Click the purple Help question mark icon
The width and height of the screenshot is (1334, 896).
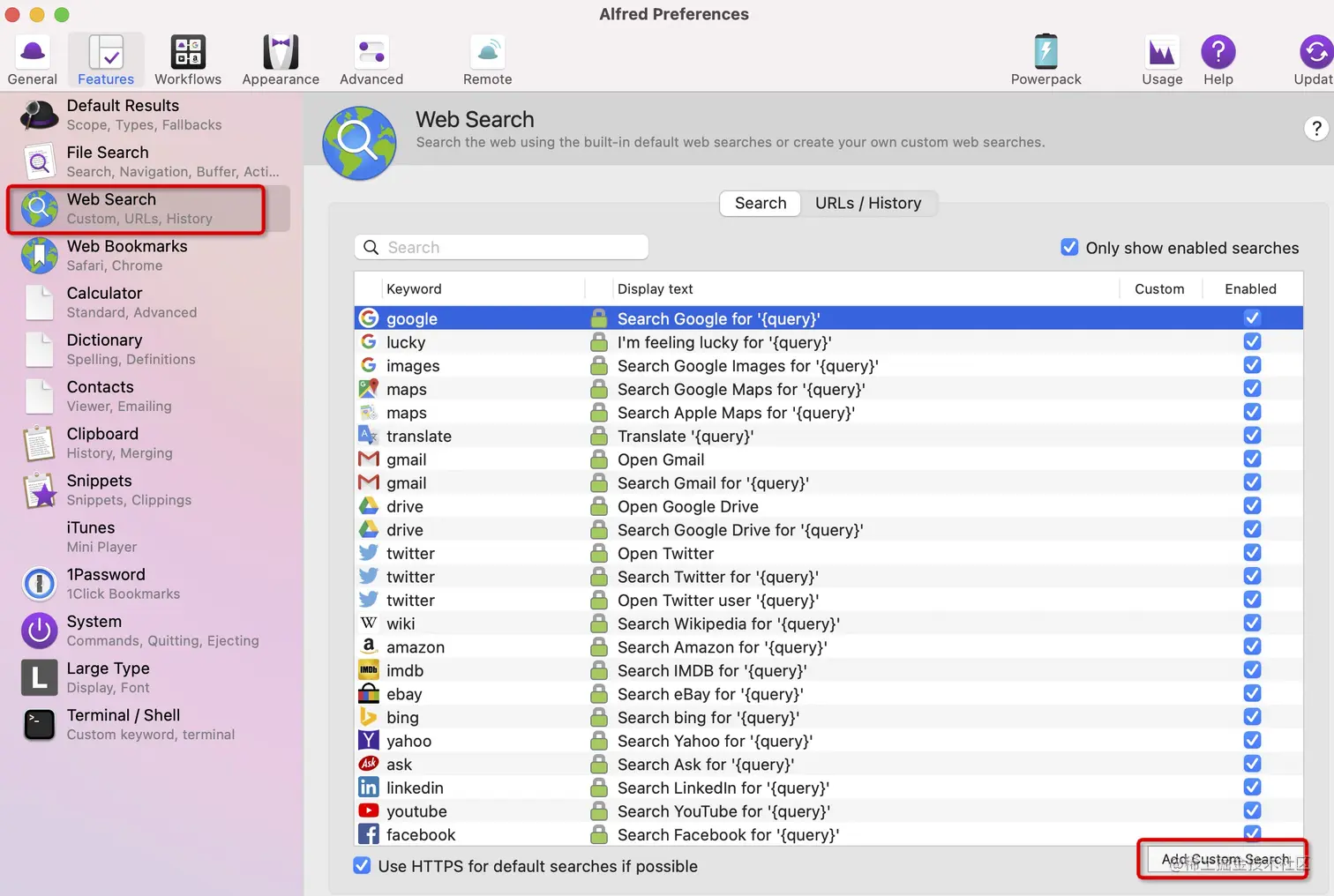[x=1218, y=52]
